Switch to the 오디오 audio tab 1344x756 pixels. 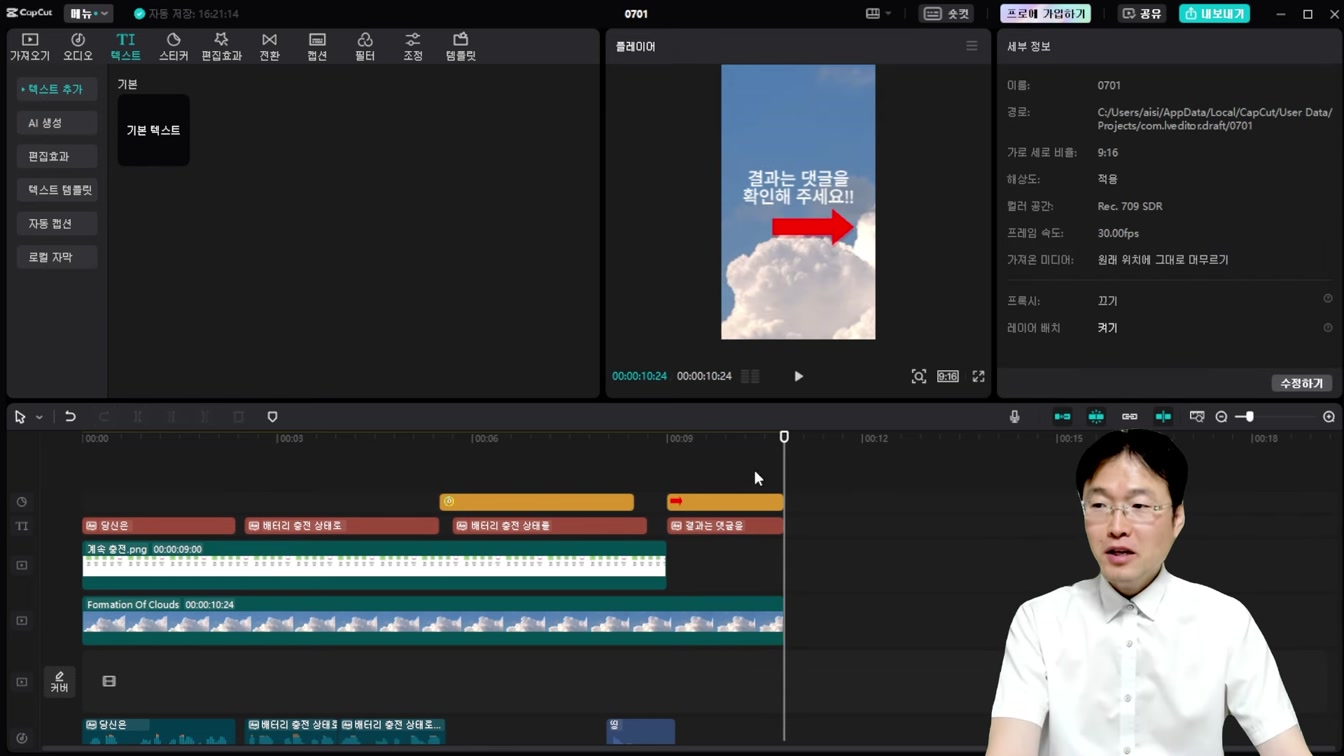click(78, 46)
